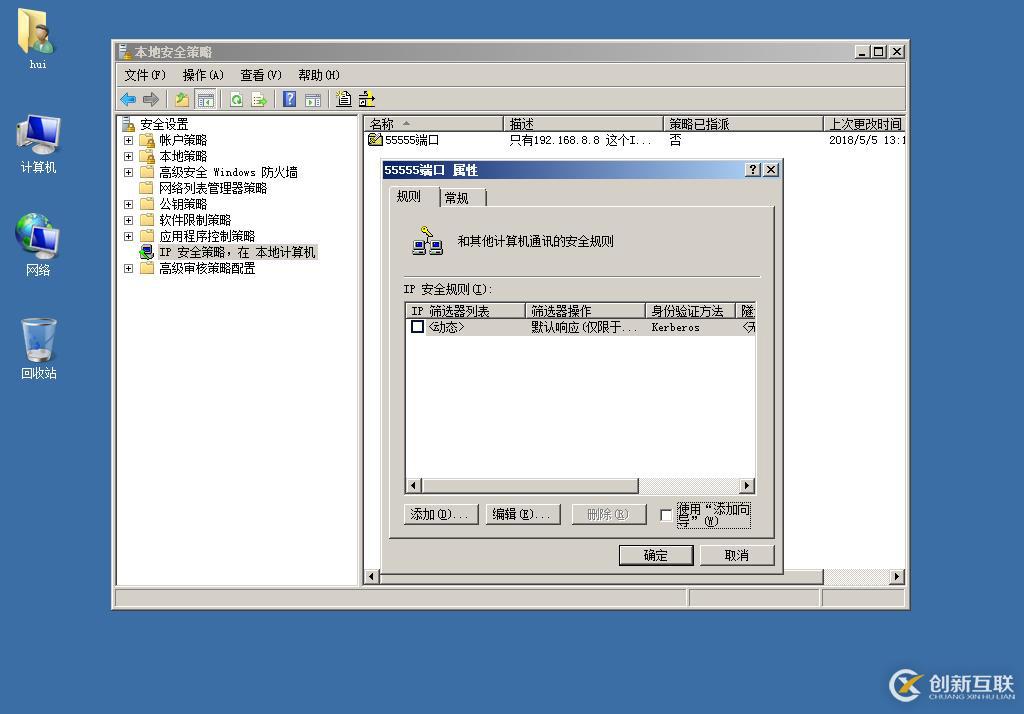This screenshot has height=714, width=1024.
Task: Open the 网络 desktop icon
Action: [x=38, y=244]
